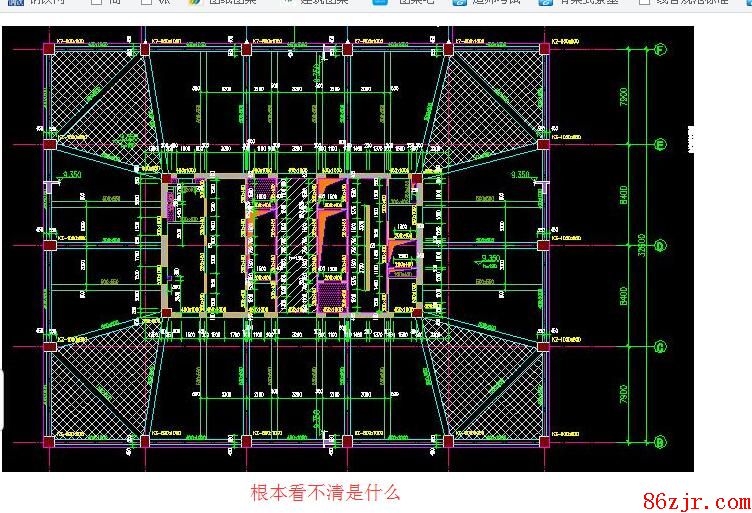Viewport: 752px width, 513px height.
Task: Click the top-right corner red column marker
Action: (546, 48)
